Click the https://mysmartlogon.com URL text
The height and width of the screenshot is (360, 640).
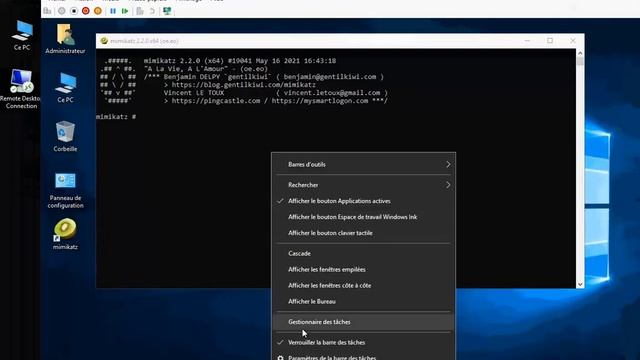320,100
